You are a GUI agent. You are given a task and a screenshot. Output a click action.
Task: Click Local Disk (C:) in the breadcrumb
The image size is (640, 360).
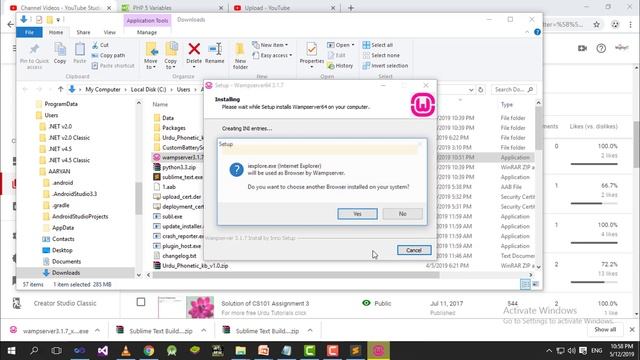tap(148, 89)
